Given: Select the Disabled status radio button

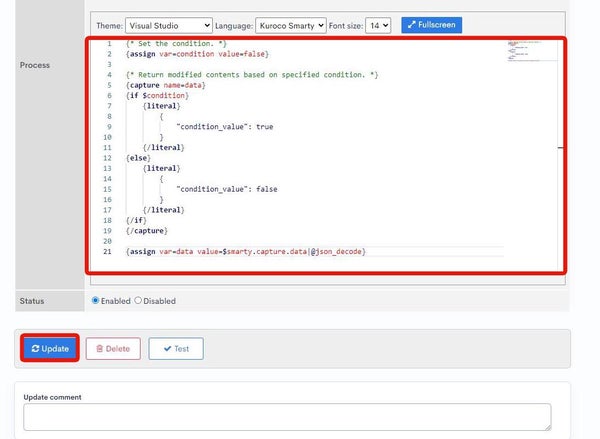Looking at the screenshot, I should [138, 300].
